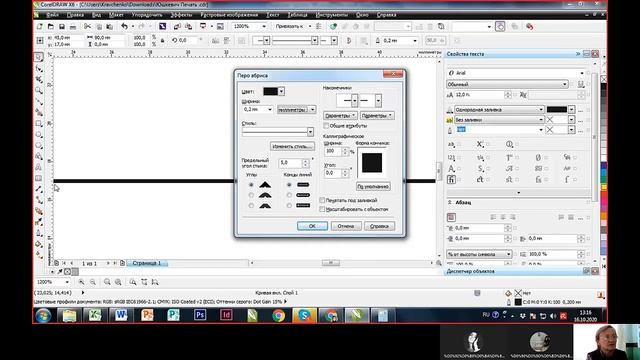The width and height of the screenshot is (640, 360).
Task: Enable the 'Общие атрибуты' checkbox
Action: (x=326, y=126)
